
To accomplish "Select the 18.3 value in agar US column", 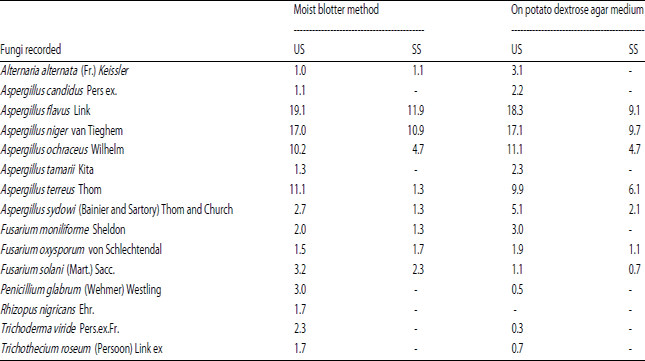I will coord(515,111).
